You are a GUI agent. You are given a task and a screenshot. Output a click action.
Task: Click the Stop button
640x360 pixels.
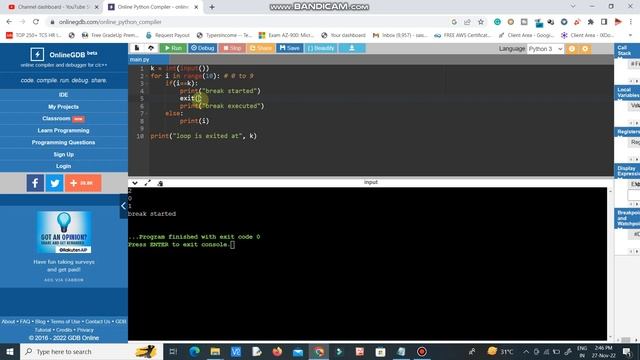click(232, 48)
